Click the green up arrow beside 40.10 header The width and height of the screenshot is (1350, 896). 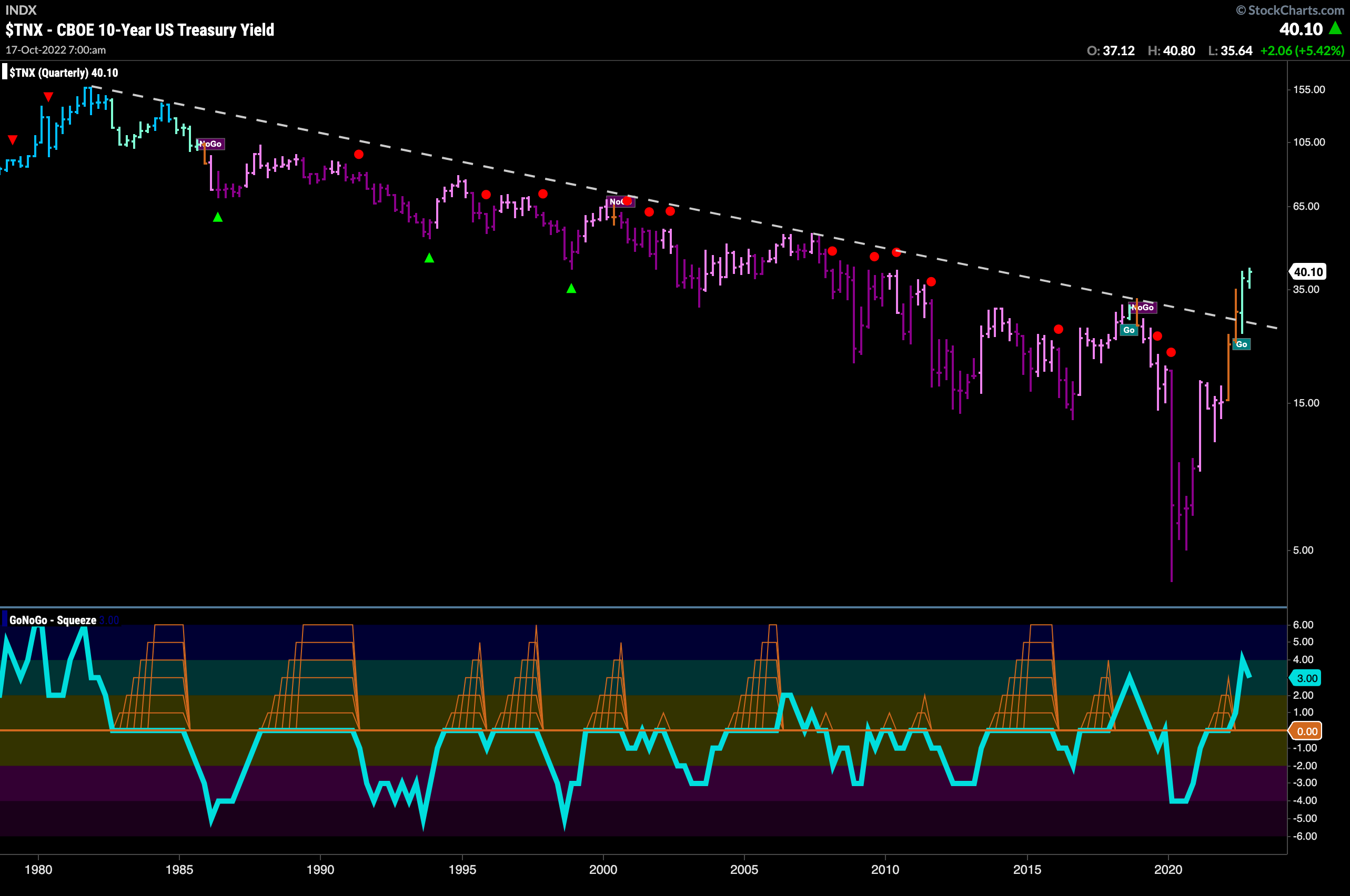point(1335,27)
